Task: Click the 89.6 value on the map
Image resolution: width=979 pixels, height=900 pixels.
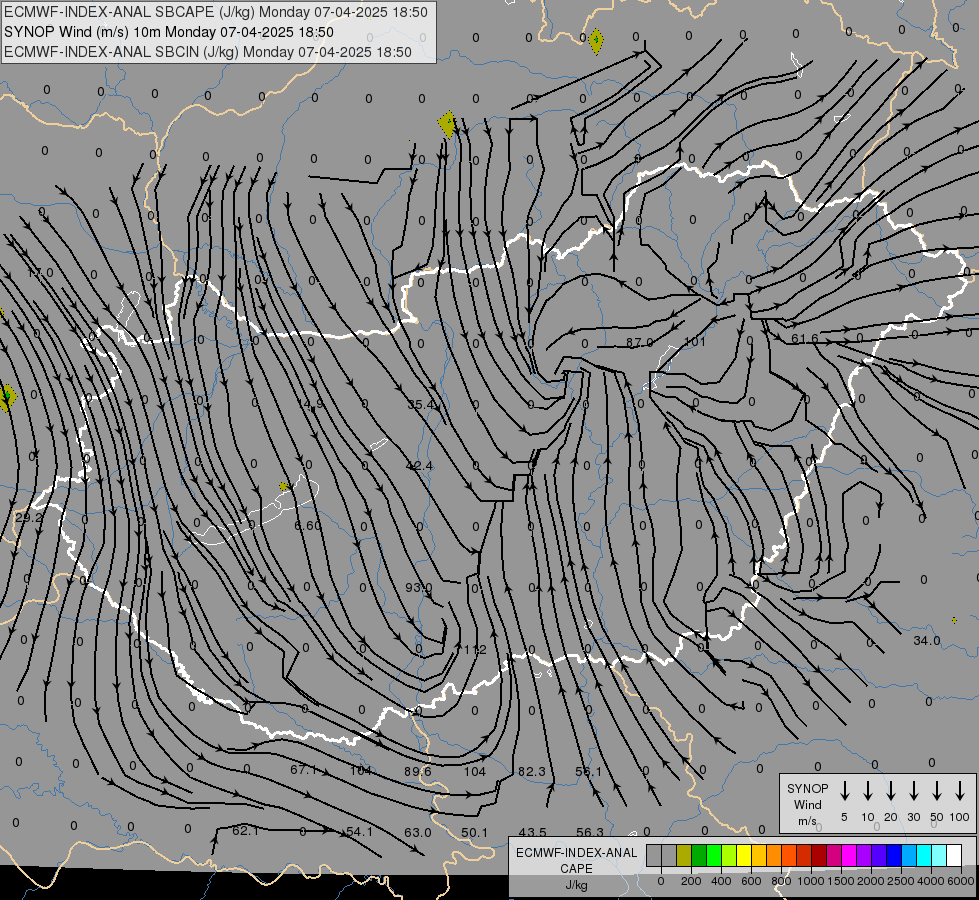Action: coord(418,771)
